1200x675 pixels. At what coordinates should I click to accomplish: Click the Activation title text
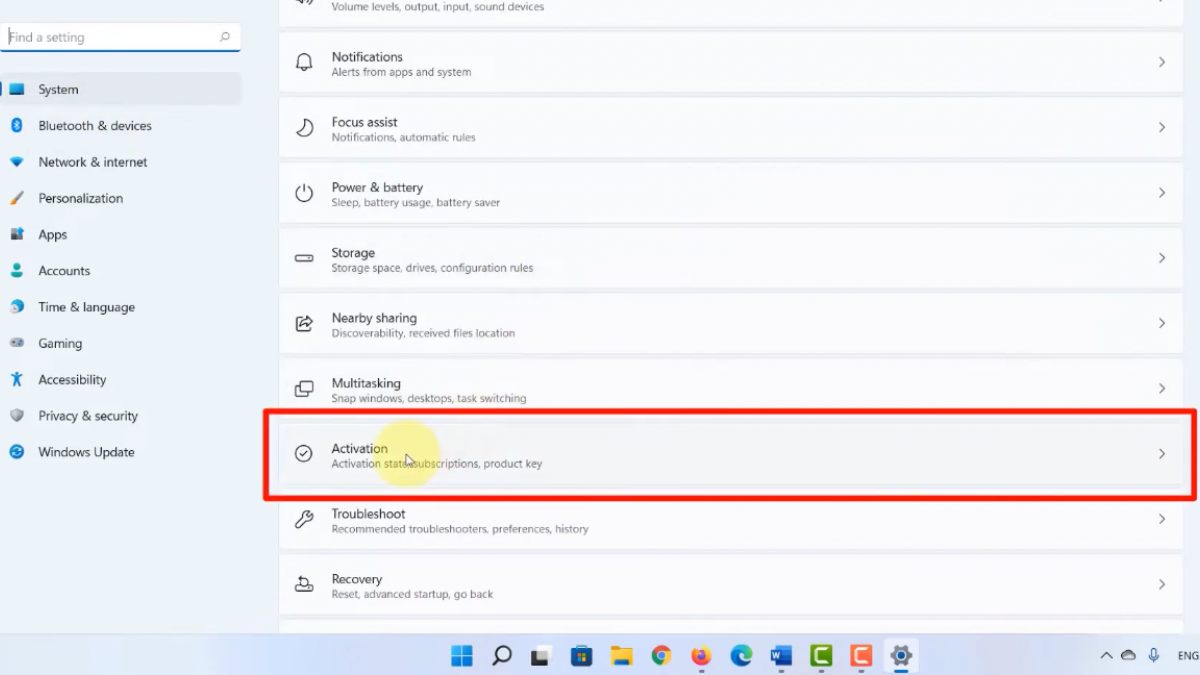(x=360, y=448)
